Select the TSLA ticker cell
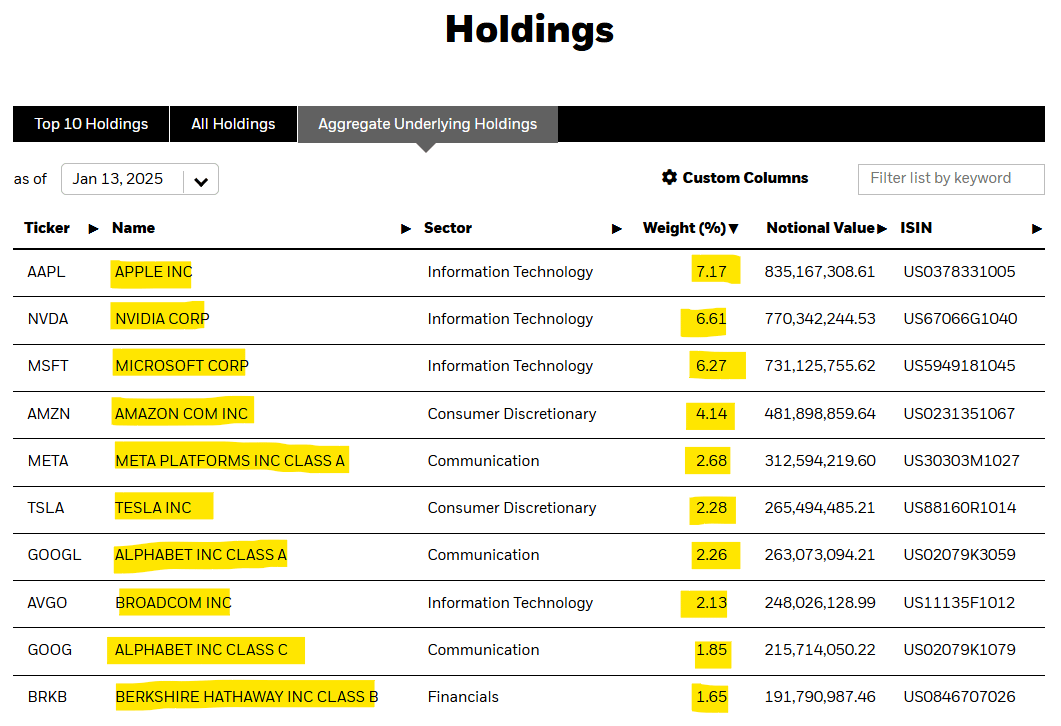This screenshot has height=726, width=1061. point(46,508)
